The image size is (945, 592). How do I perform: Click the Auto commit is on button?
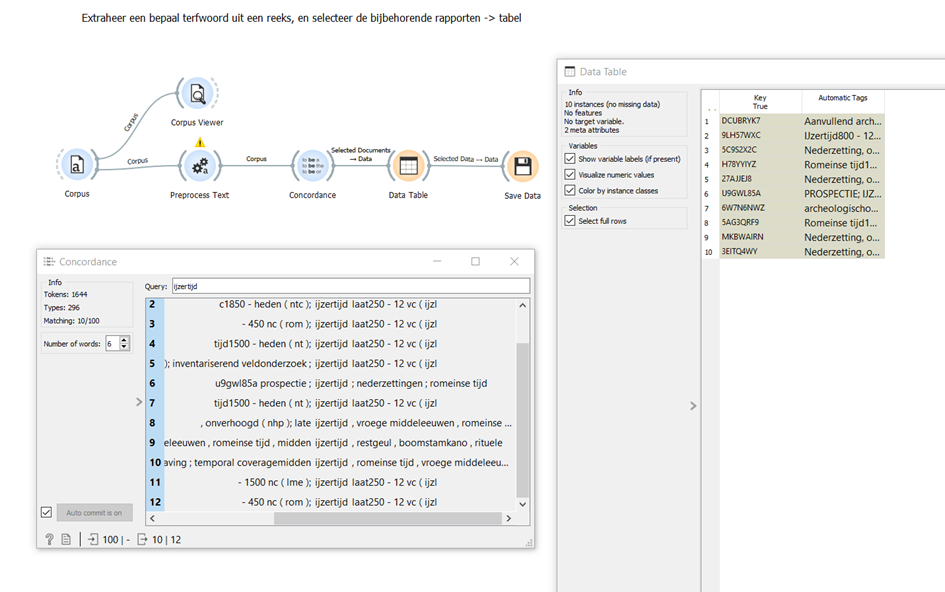[x=94, y=513]
